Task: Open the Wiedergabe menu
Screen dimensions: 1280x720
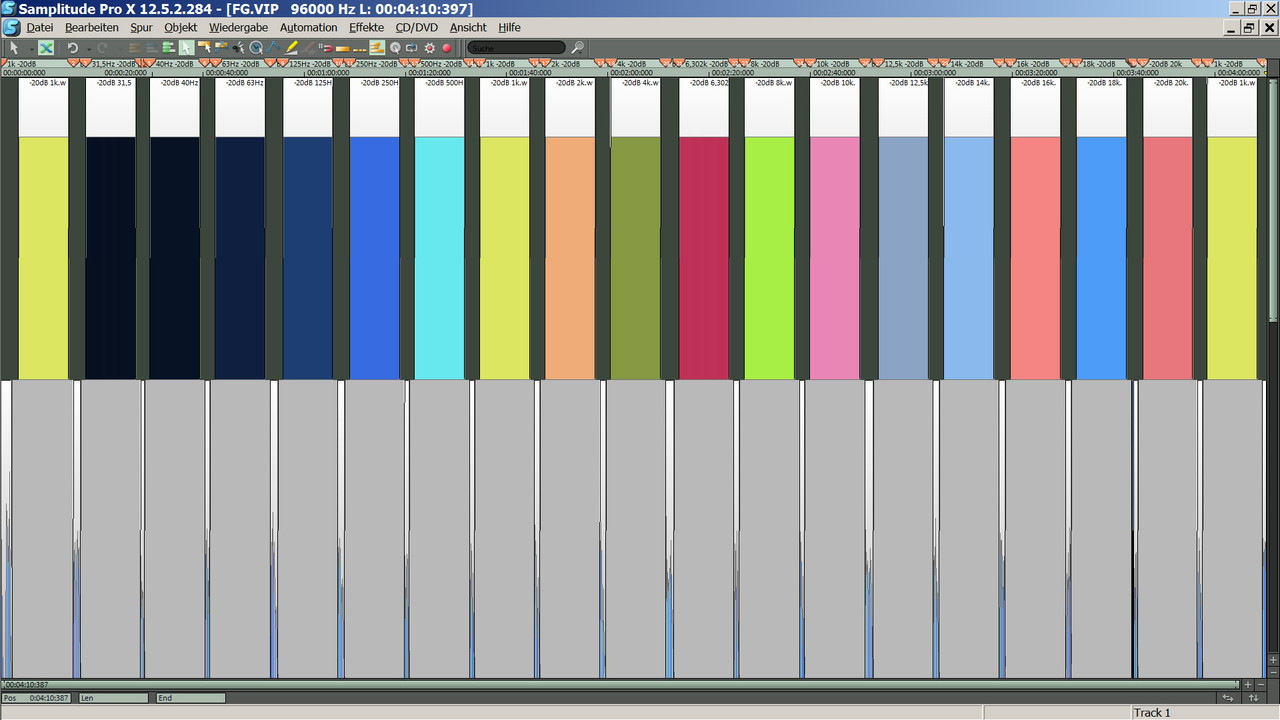Action: click(238, 27)
